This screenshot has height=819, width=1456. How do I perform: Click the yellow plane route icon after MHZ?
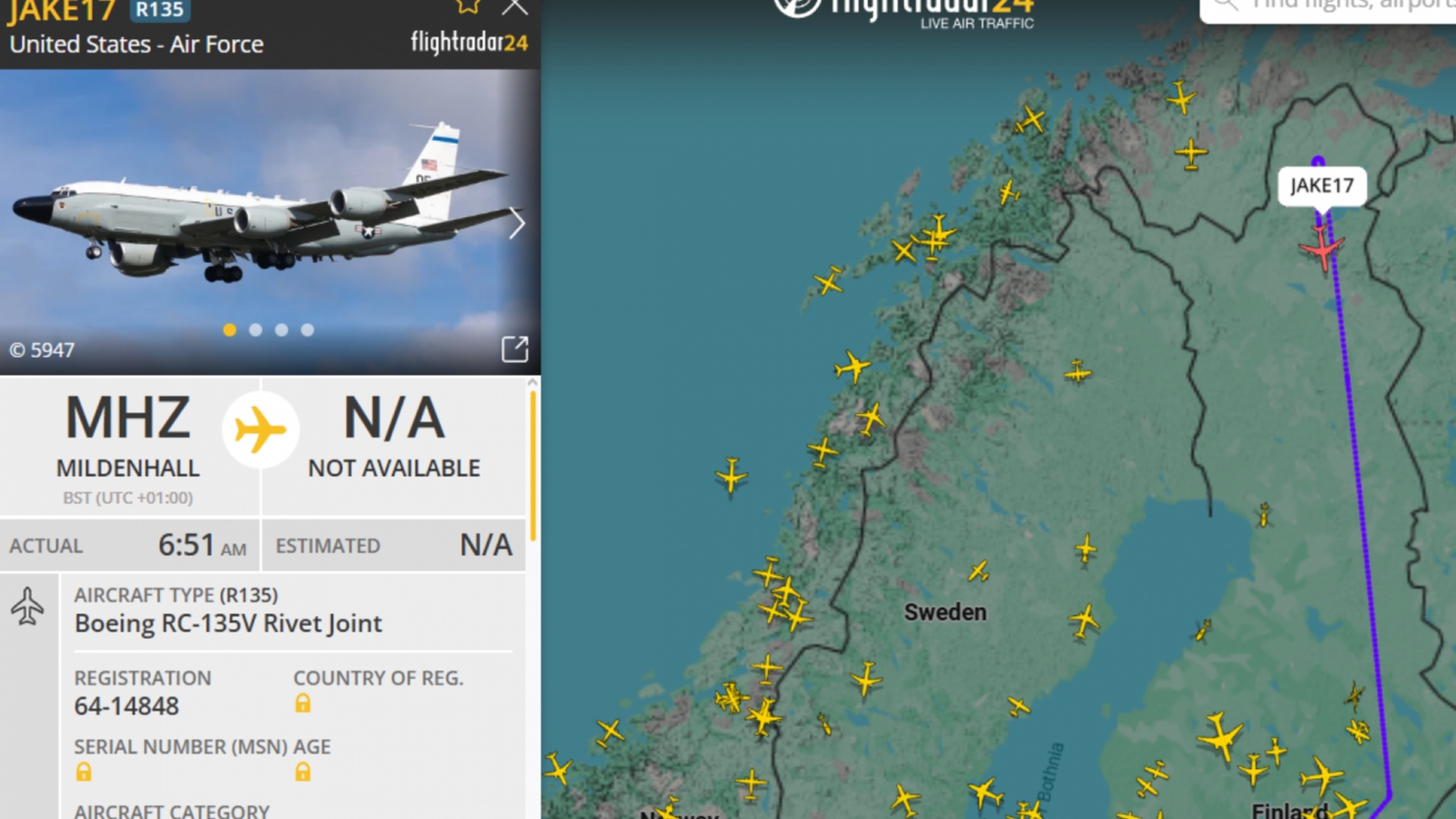click(x=260, y=430)
